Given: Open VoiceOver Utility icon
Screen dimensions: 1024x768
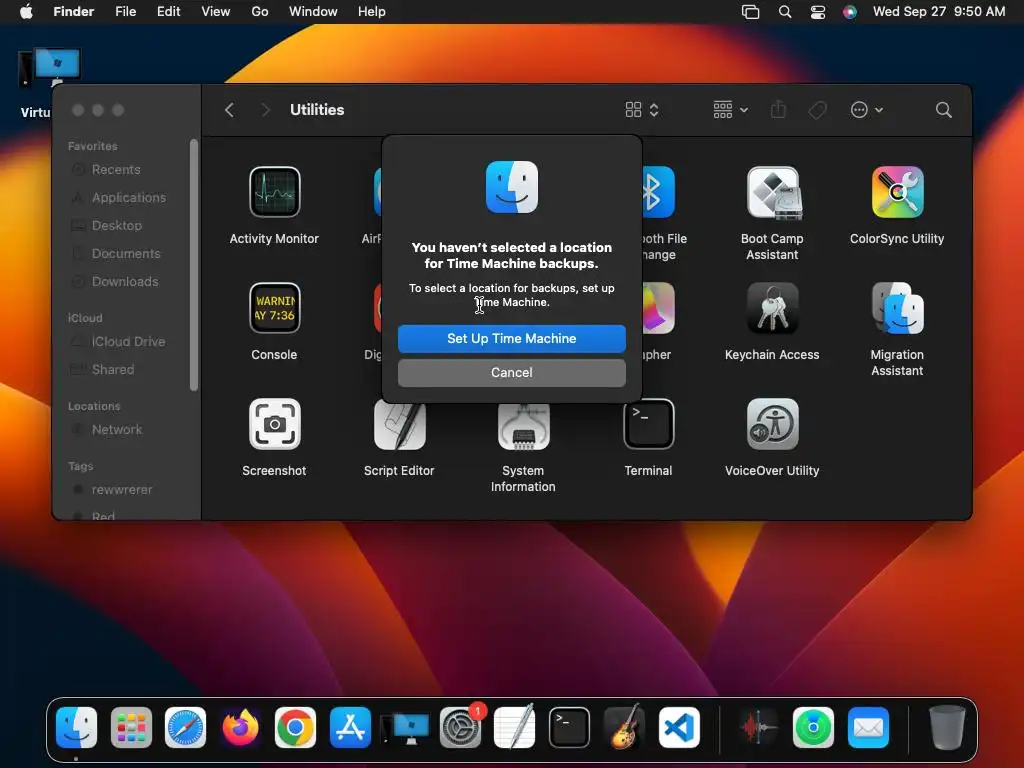Looking at the screenshot, I should (x=773, y=424).
